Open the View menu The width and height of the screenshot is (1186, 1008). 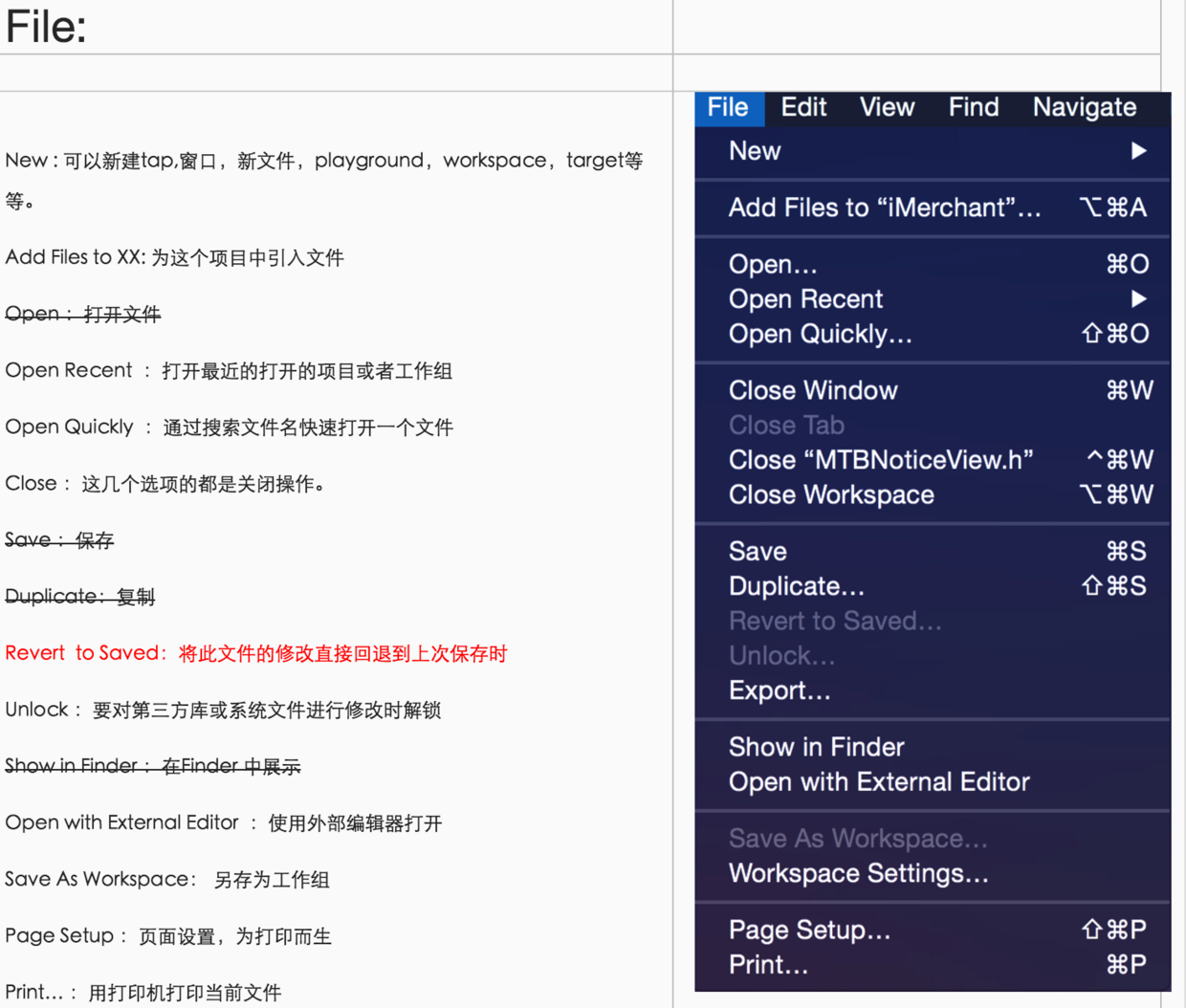pyautogui.click(x=887, y=108)
